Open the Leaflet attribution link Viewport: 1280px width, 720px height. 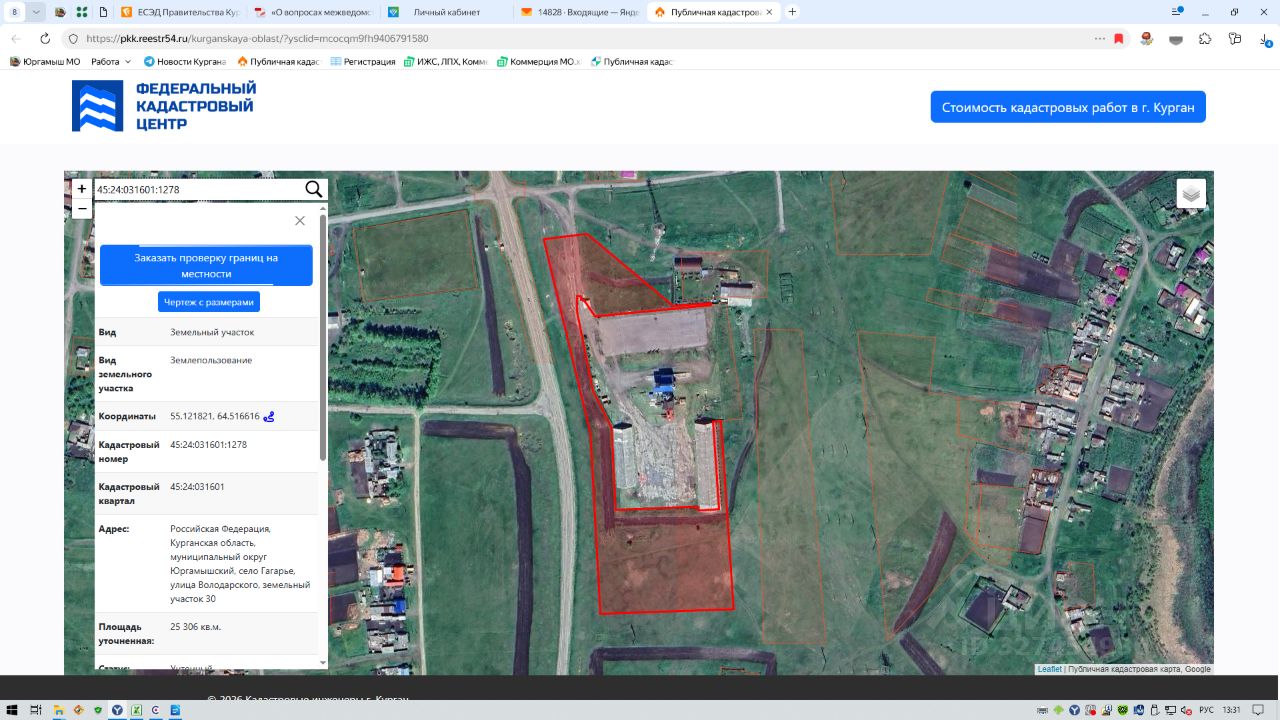[x=1049, y=669]
